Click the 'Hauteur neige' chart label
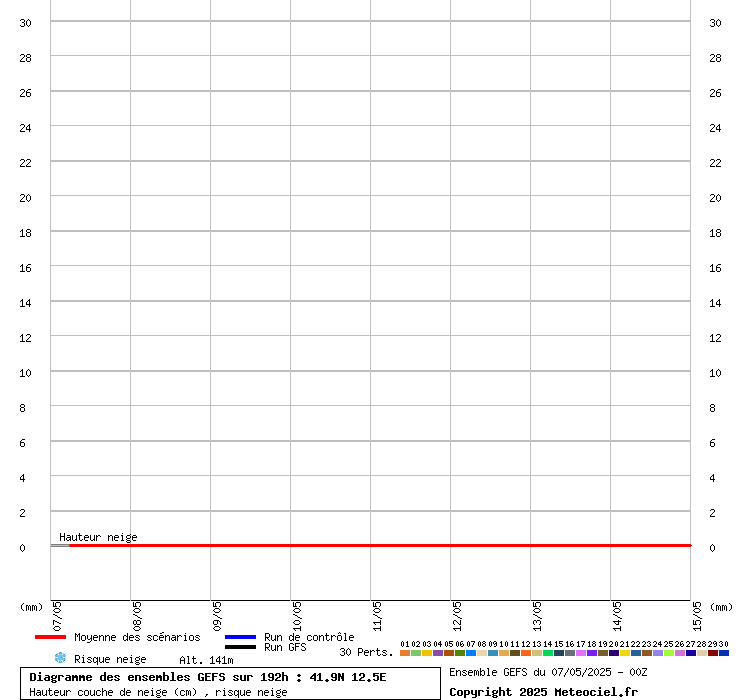Screen dimensions: 740x700 [x=98, y=537]
